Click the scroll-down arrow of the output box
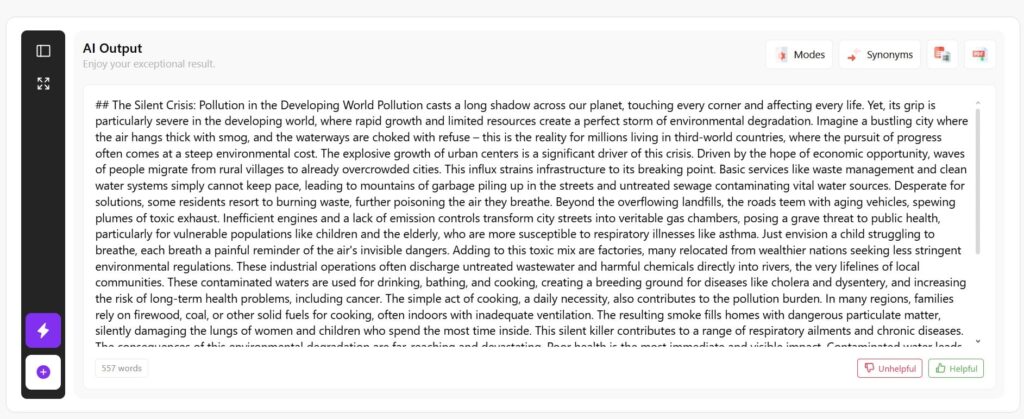 [x=978, y=341]
